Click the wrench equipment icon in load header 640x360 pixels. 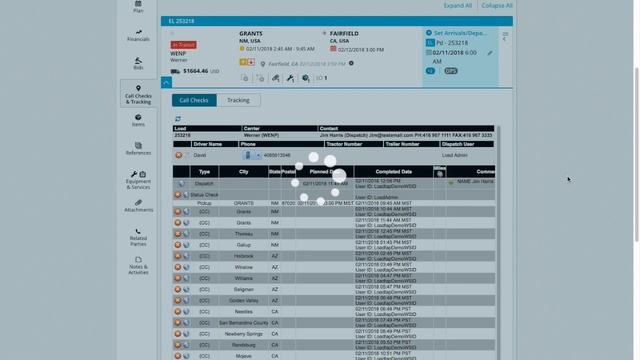click(x=290, y=78)
